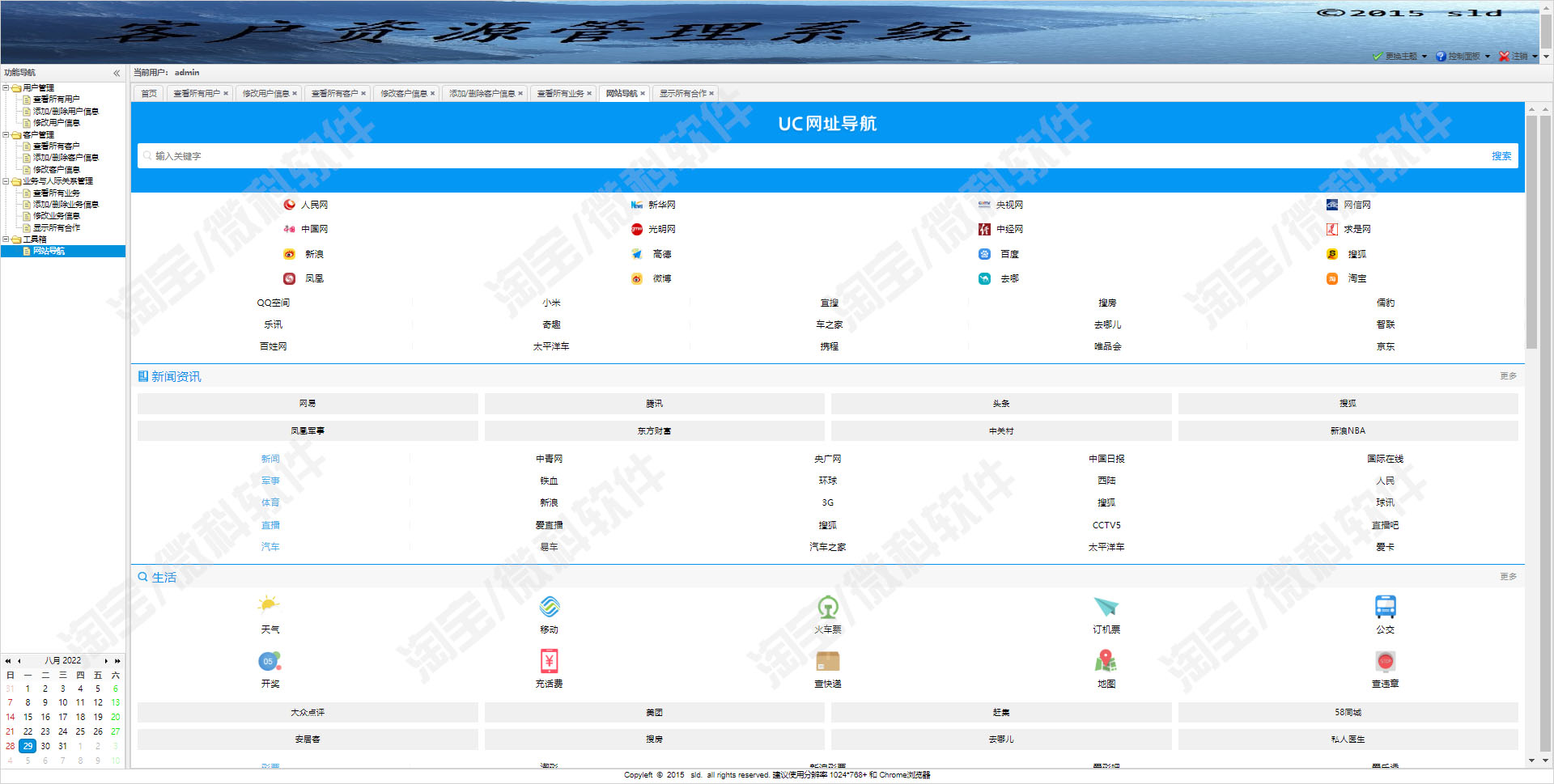The width and height of the screenshot is (1554, 784).
Task: Click the 百度 paw icon
Action: [x=984, y=254]
